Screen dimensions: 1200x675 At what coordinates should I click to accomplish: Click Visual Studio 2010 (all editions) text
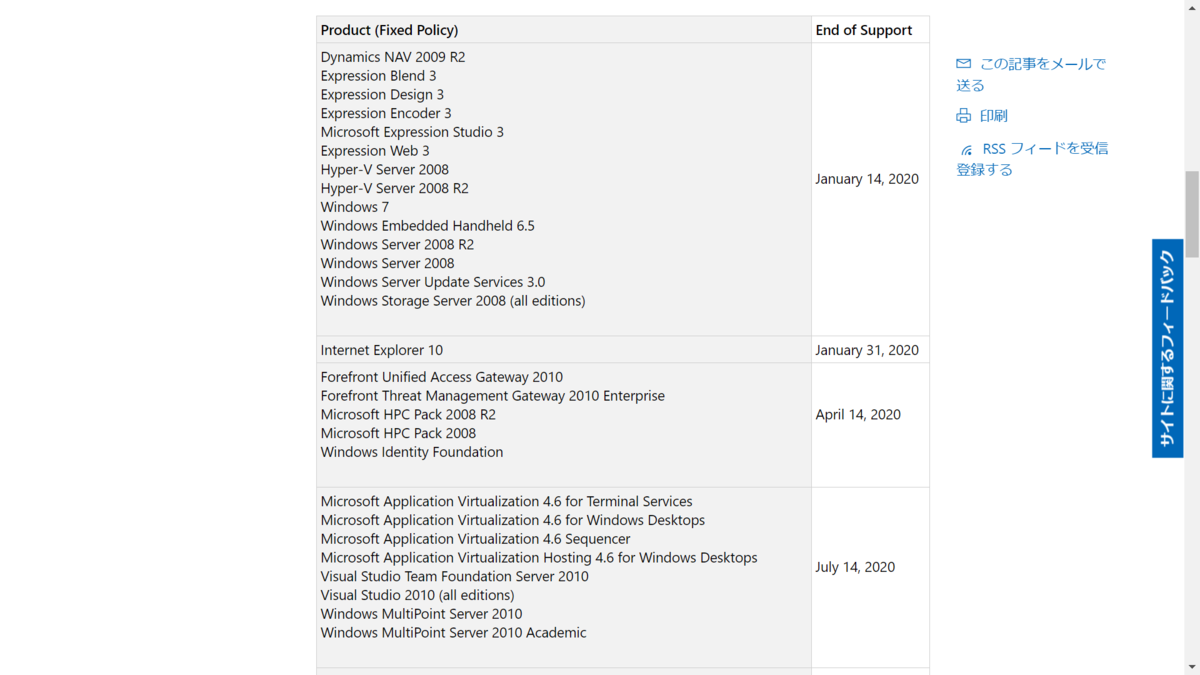[x=417, y=595]
